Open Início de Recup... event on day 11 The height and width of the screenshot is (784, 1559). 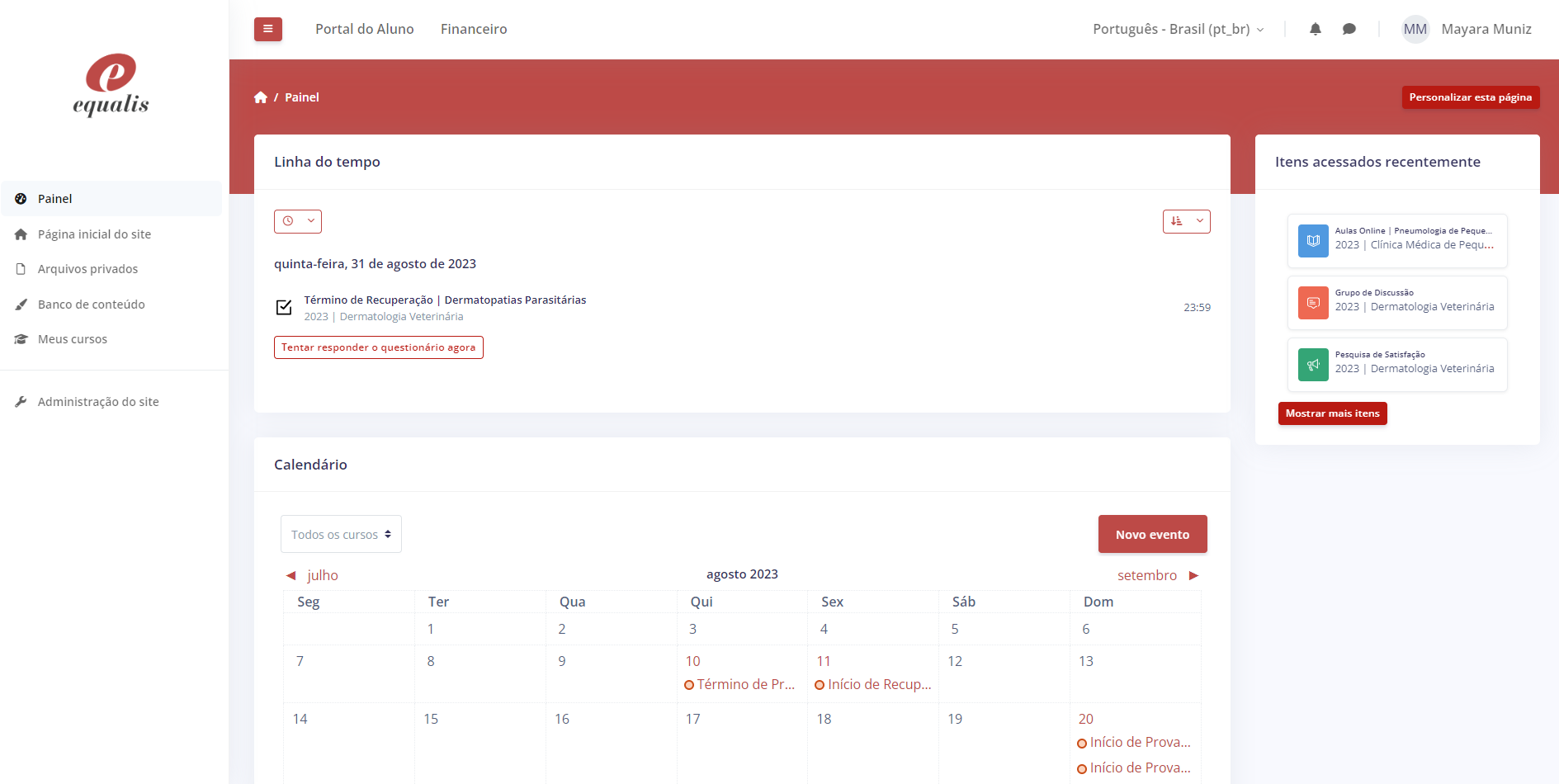878,684
